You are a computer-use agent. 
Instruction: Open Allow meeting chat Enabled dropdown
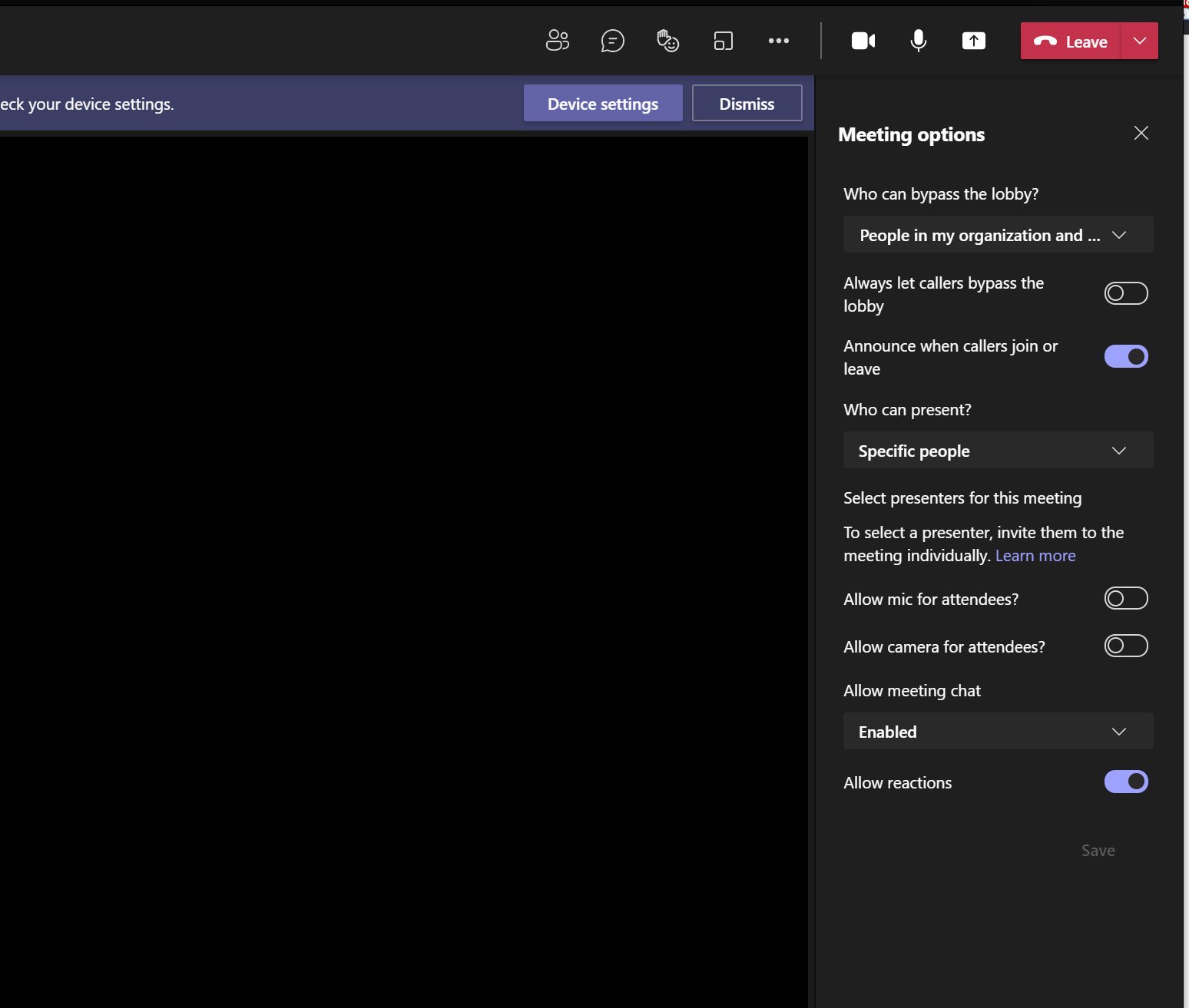click(999, 731)
